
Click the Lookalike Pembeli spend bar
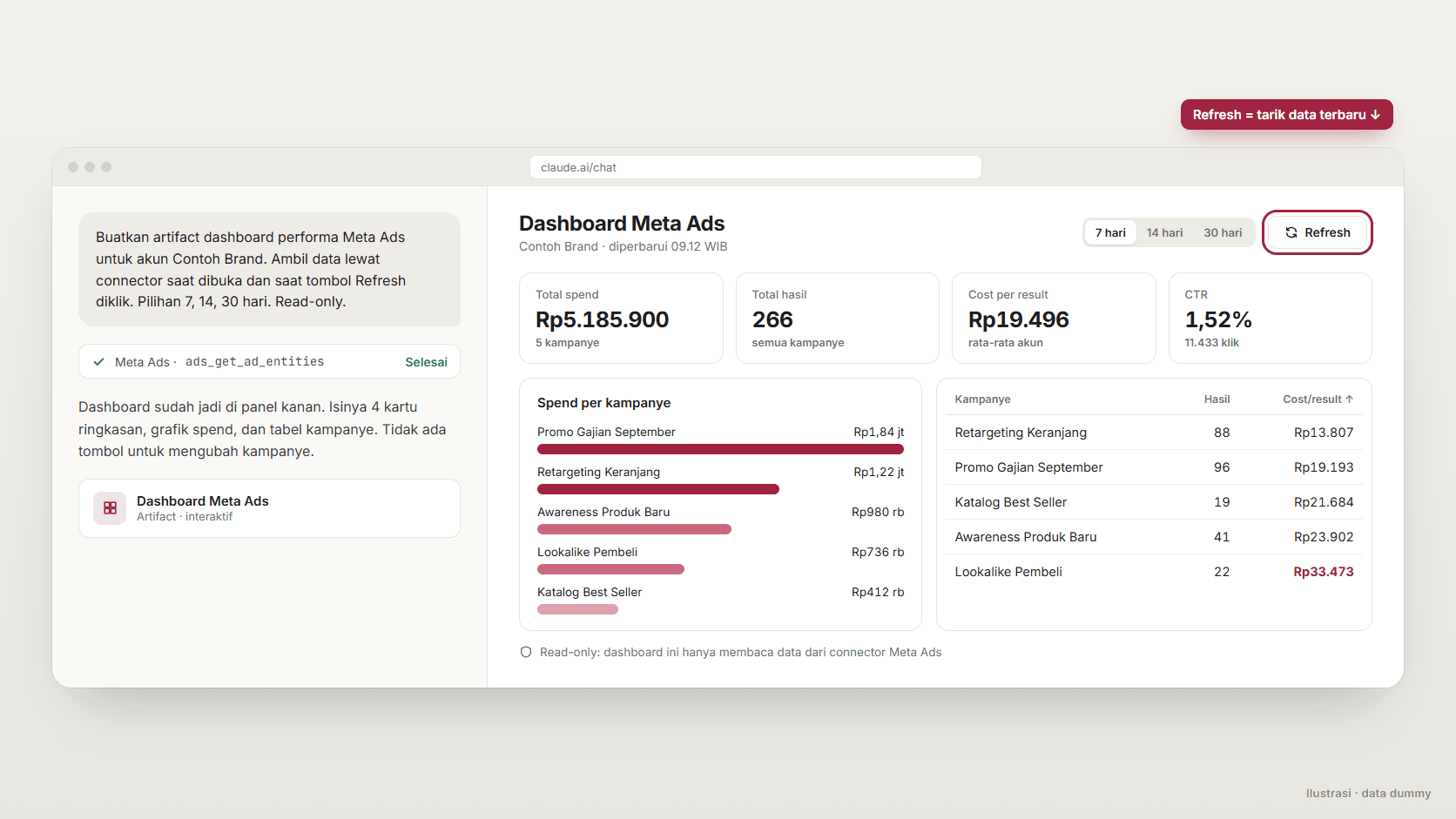click(x=610, y=569)
